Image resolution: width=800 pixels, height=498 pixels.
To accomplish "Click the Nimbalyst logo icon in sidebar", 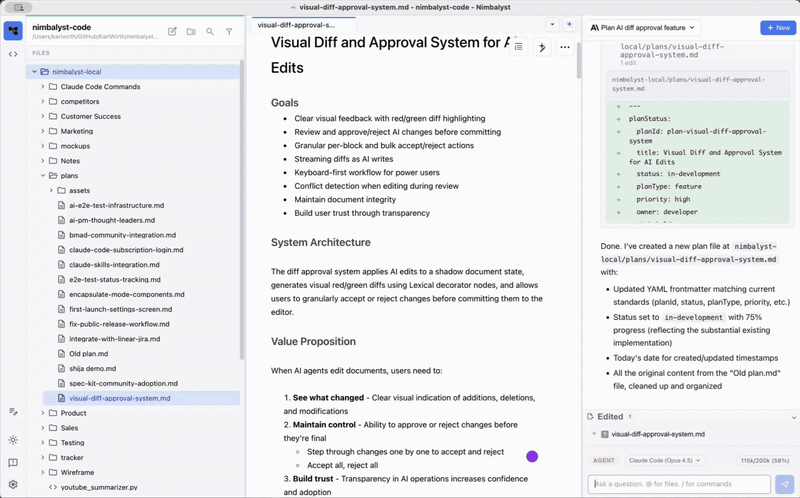I will pos(13,31).
